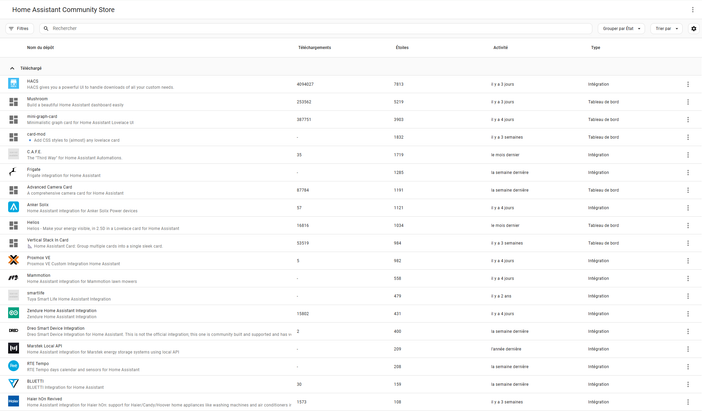Click the Proxmox VE logo icon

point(13,260)
